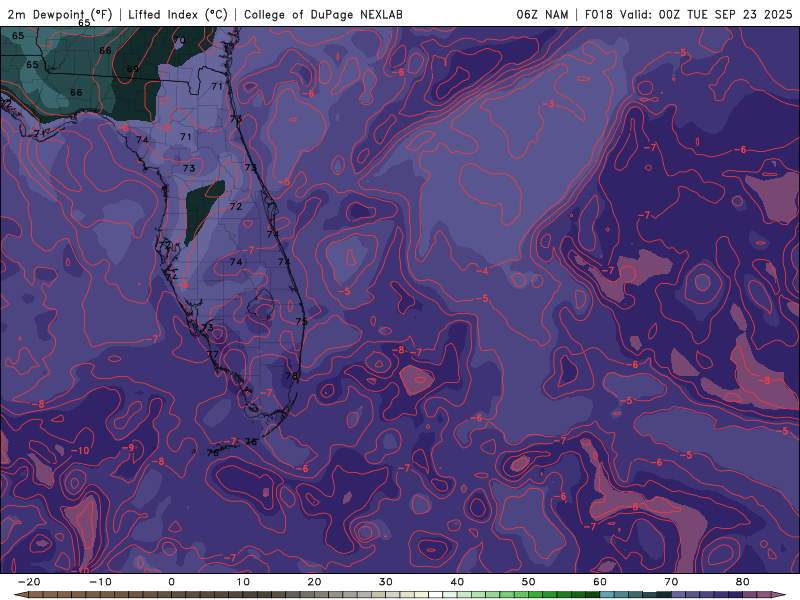Select the 70 dewpoint value on the map

click(x=180, y=40)
